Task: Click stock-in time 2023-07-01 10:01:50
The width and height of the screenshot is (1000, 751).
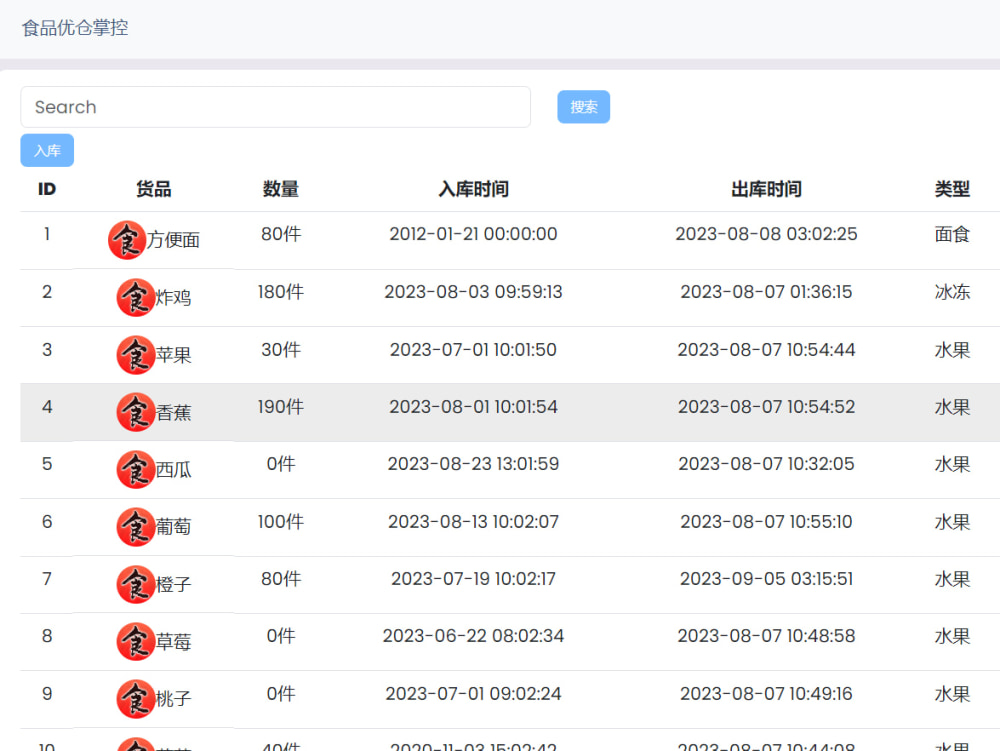Action: 473,350
